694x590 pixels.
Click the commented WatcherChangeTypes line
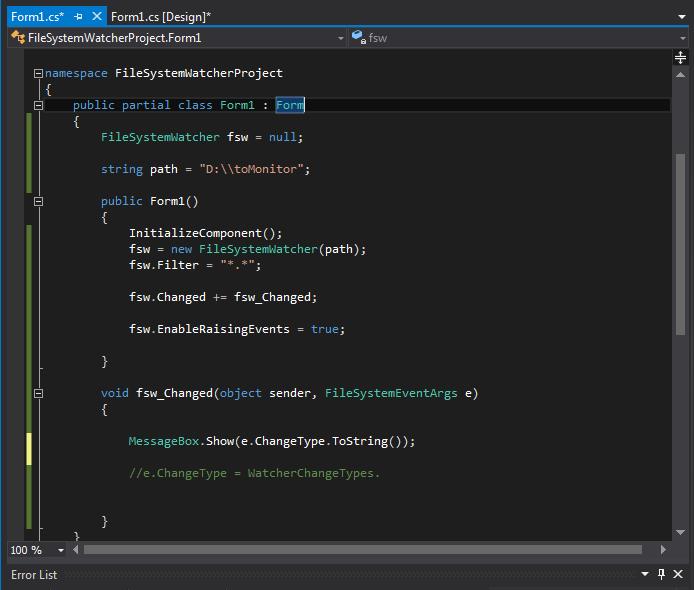pyautogui.click(x=254, y=473)
